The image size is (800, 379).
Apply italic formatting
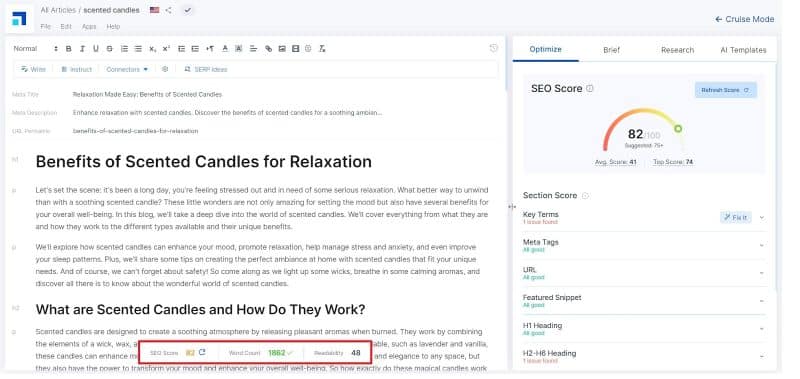pos(82,49)
